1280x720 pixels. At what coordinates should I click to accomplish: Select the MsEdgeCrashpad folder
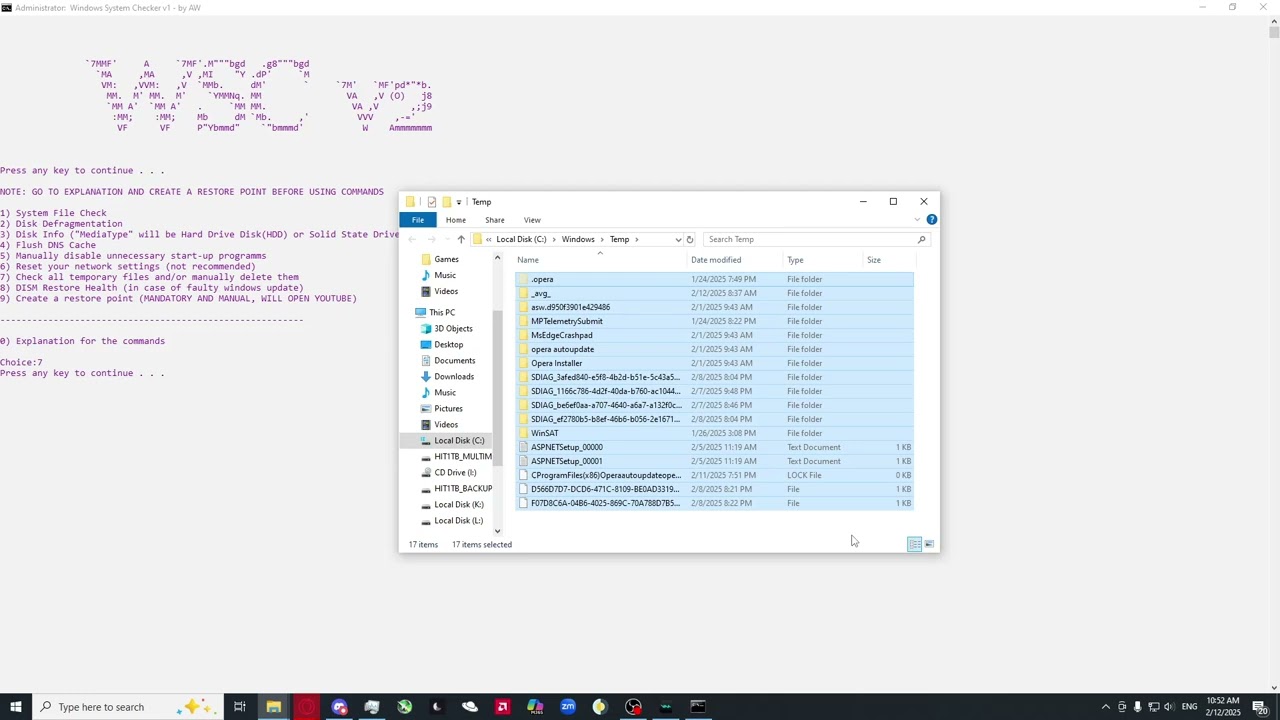click(562, 335)
